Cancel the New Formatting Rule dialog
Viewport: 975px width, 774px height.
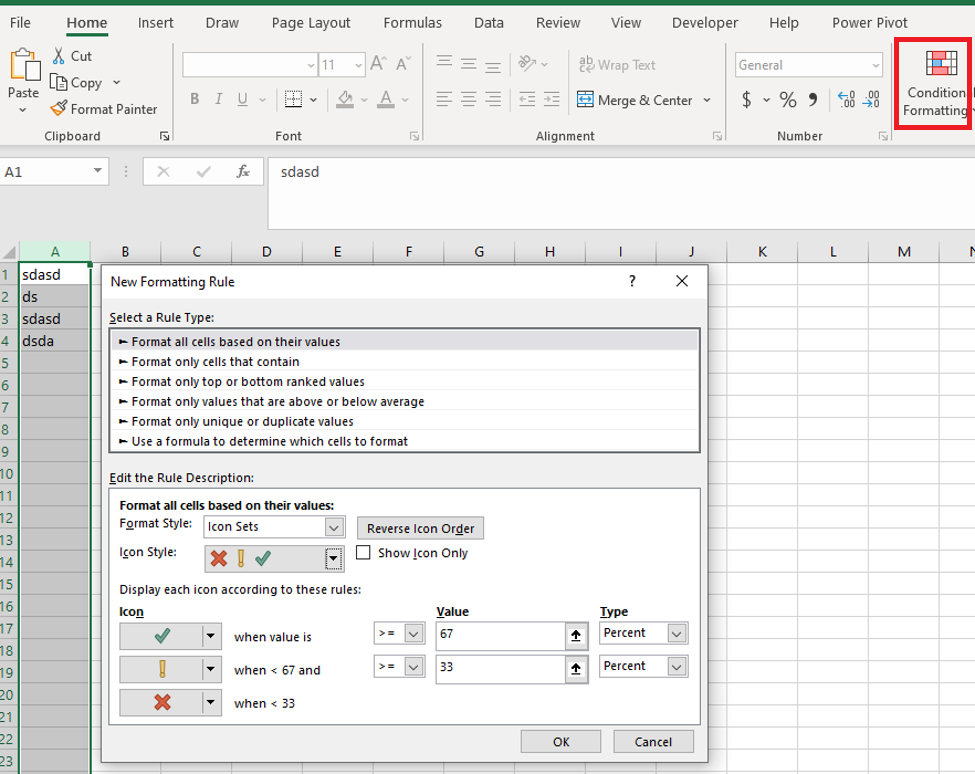point(653,741)
